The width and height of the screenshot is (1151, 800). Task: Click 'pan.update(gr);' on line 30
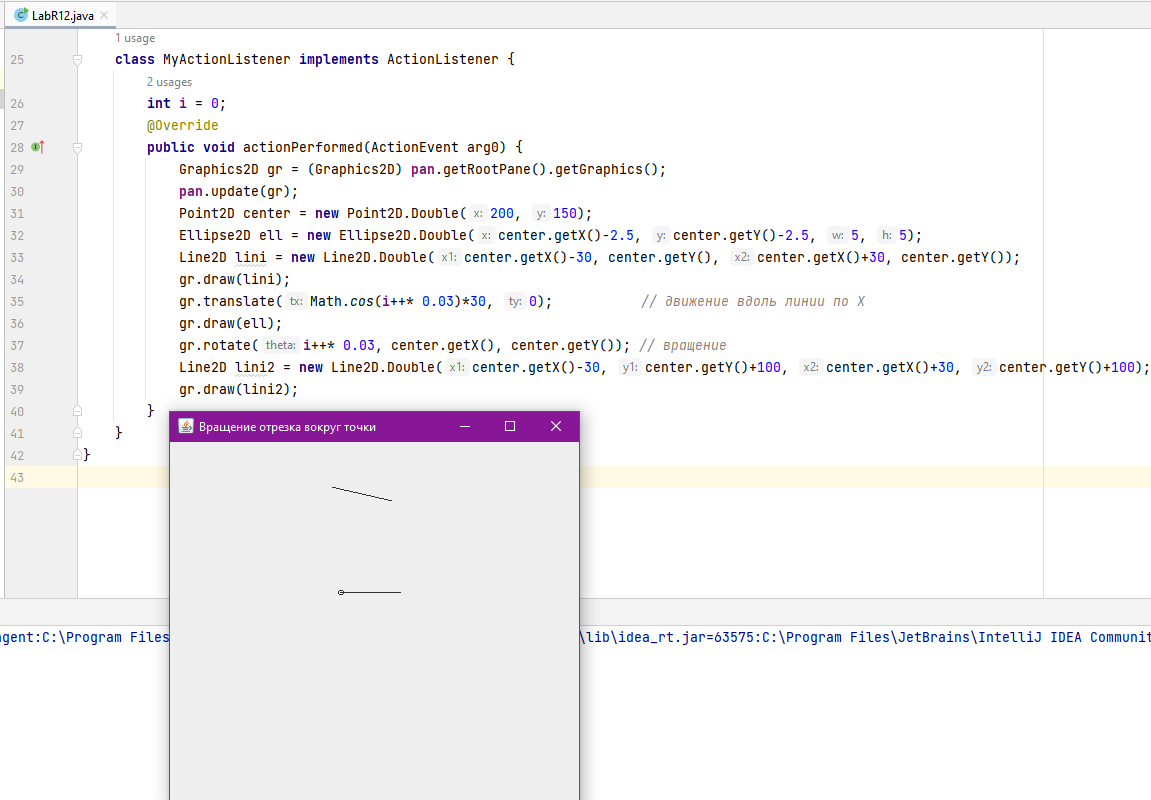(239, 192)
